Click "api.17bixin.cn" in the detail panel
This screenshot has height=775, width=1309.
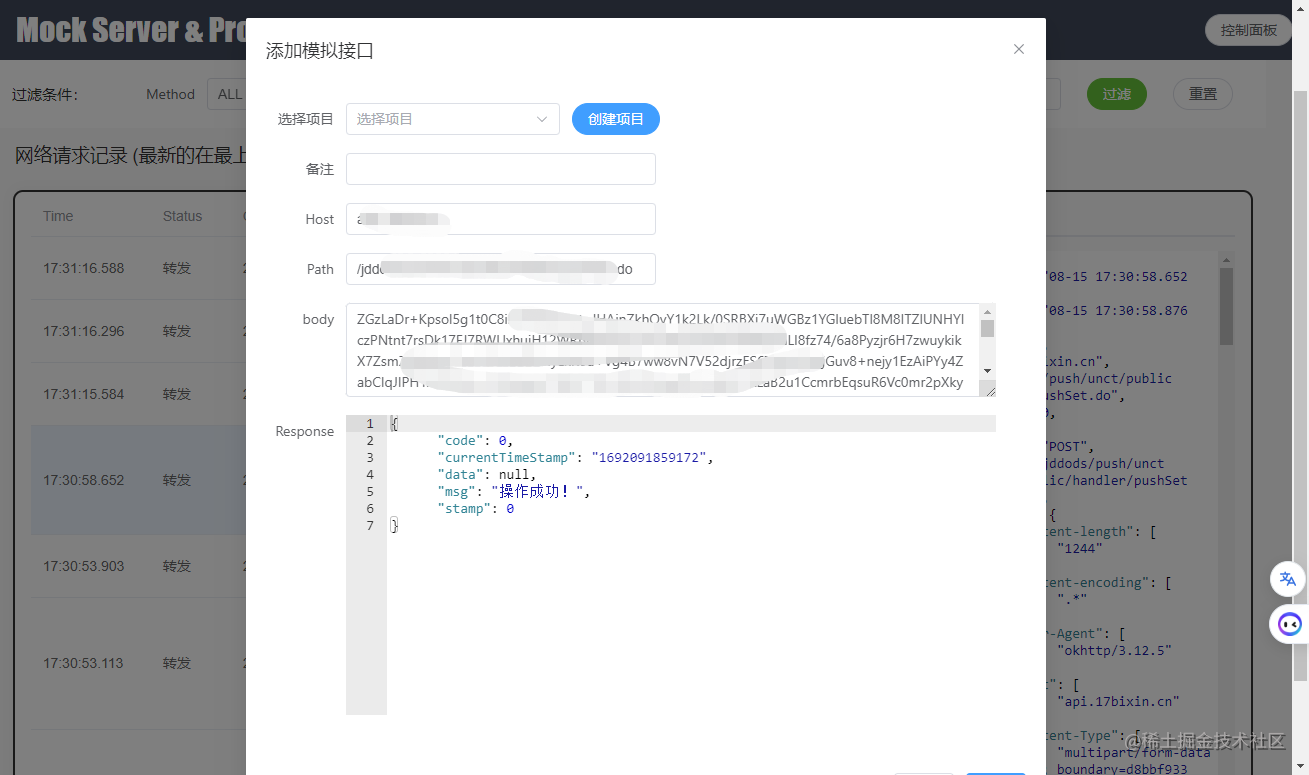pyautogui.click(x=1118, y=701)
